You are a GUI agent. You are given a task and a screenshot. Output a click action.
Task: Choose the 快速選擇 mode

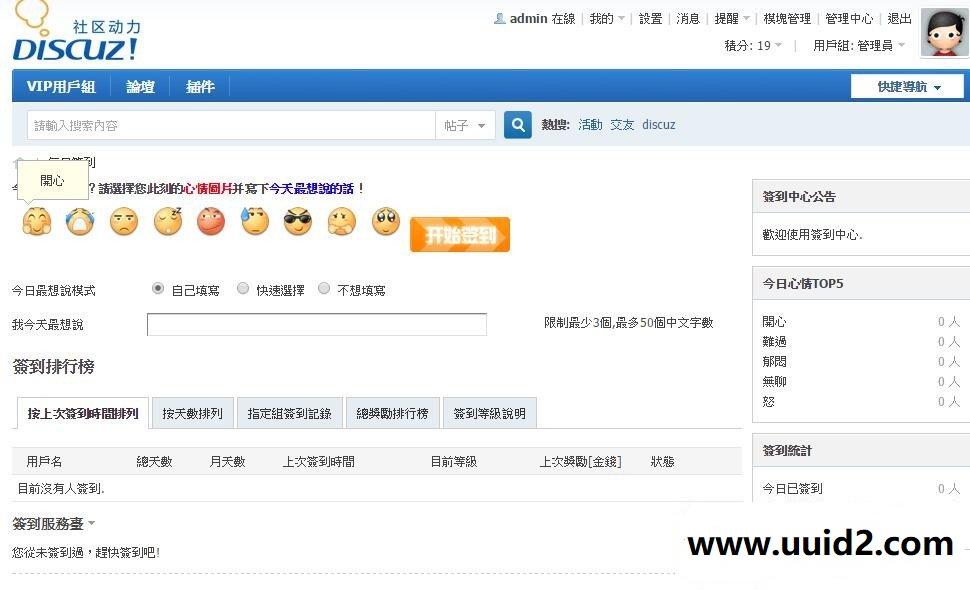click(x=243, y=288)
